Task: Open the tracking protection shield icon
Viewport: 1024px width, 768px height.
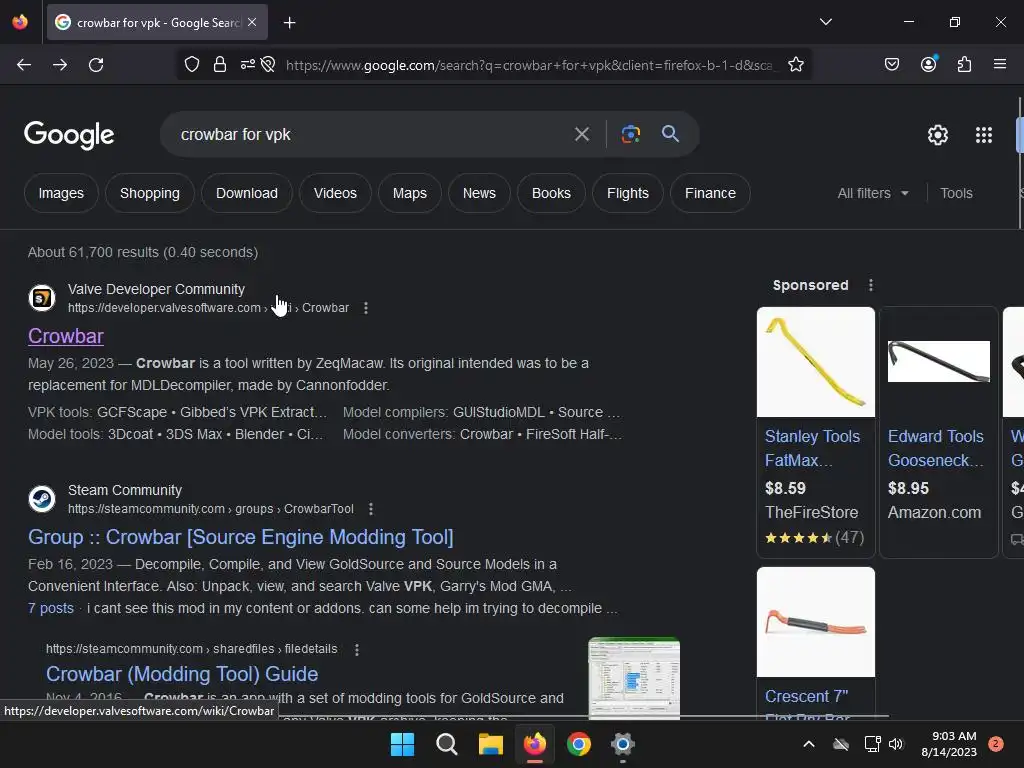Action: [x=191, y=65]
